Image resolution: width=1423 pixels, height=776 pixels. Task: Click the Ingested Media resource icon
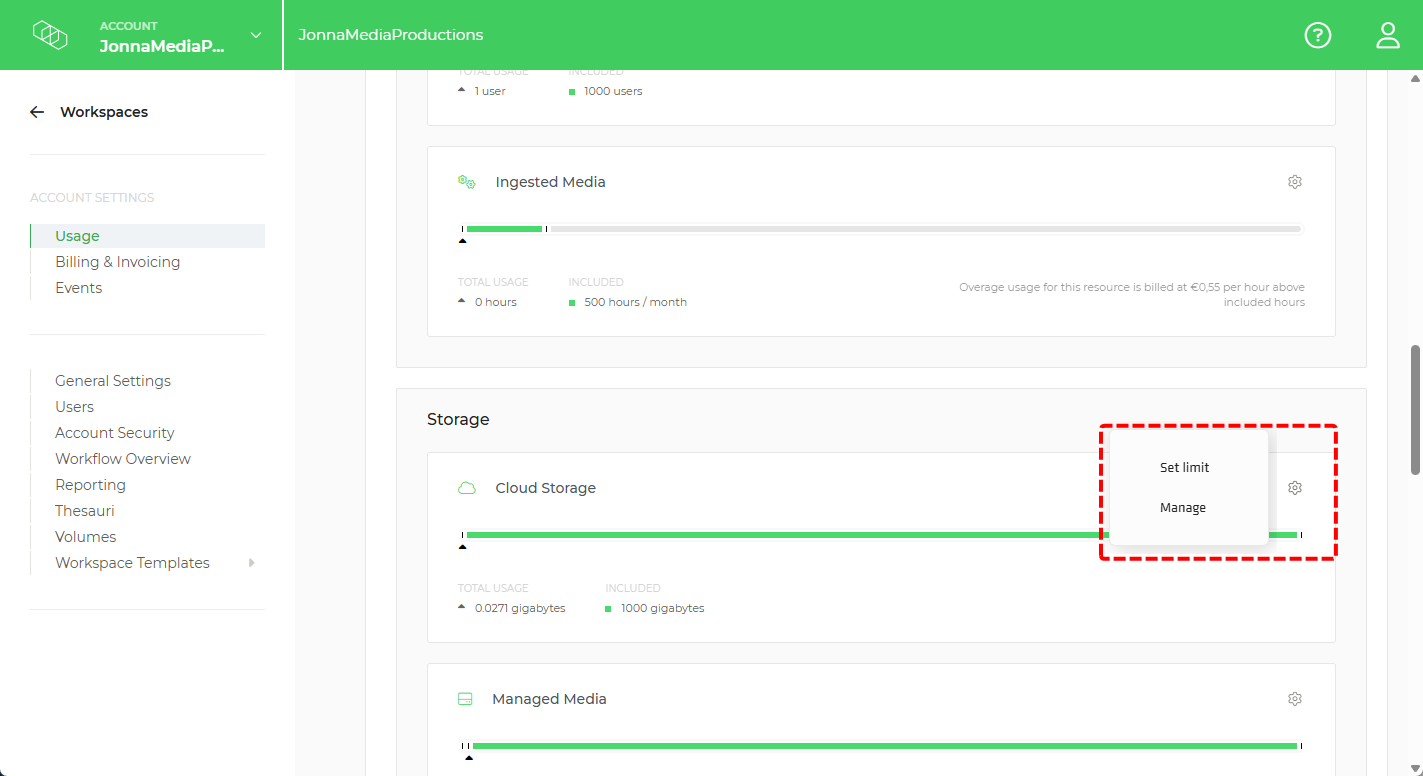466,181
